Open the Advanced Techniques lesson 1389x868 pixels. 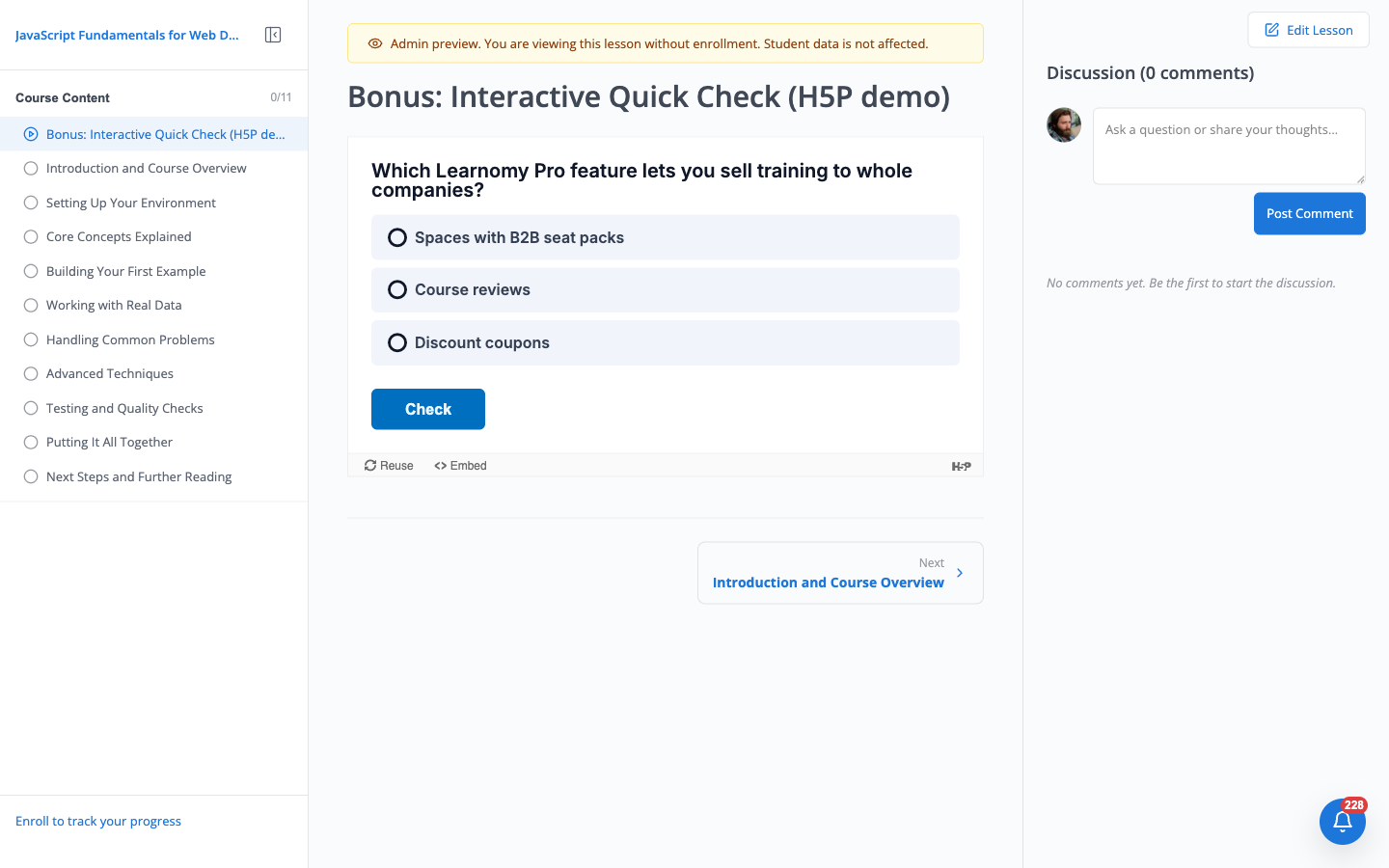click(154, 374)
